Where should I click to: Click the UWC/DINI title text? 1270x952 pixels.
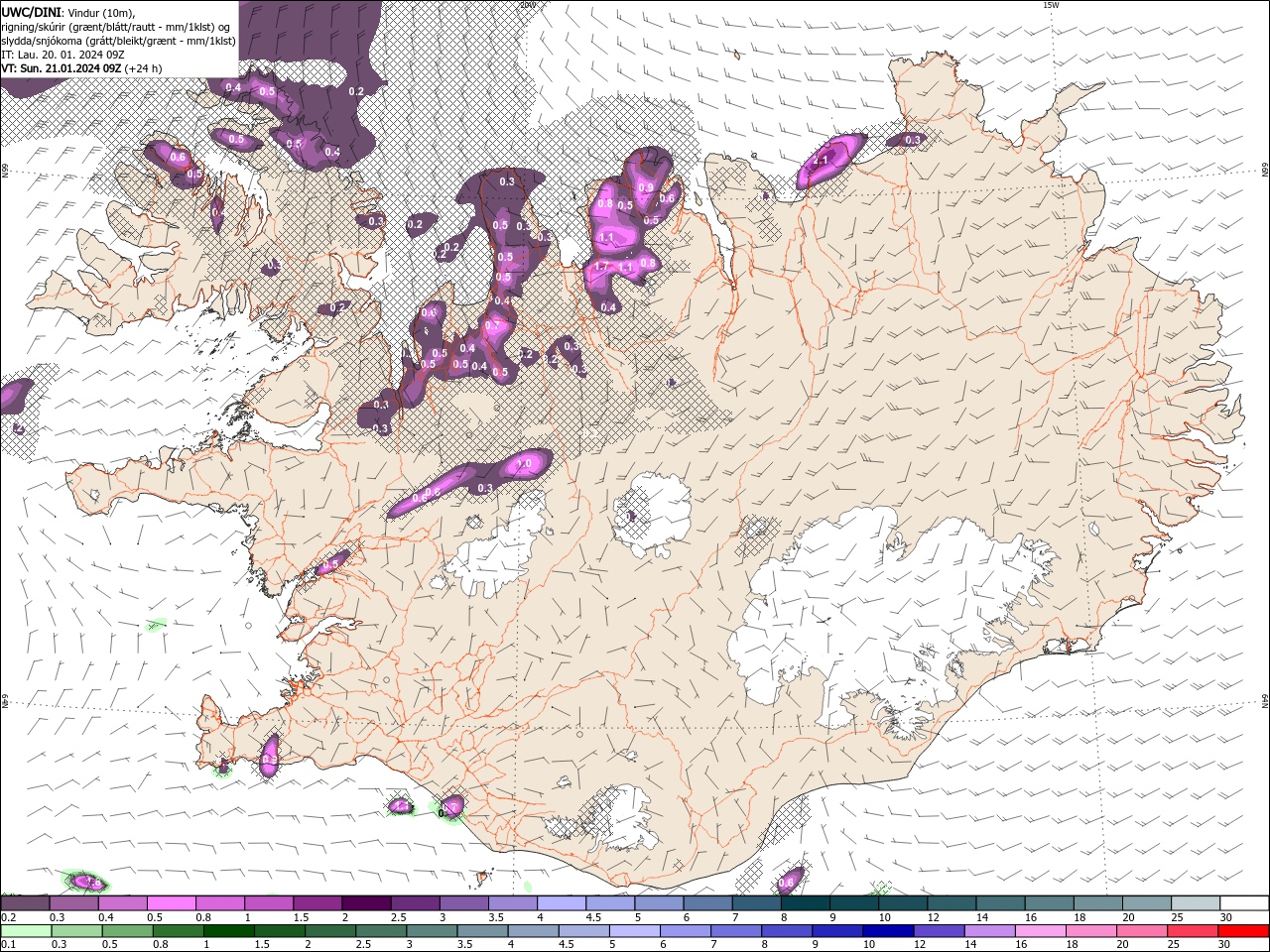coord(31,11)
